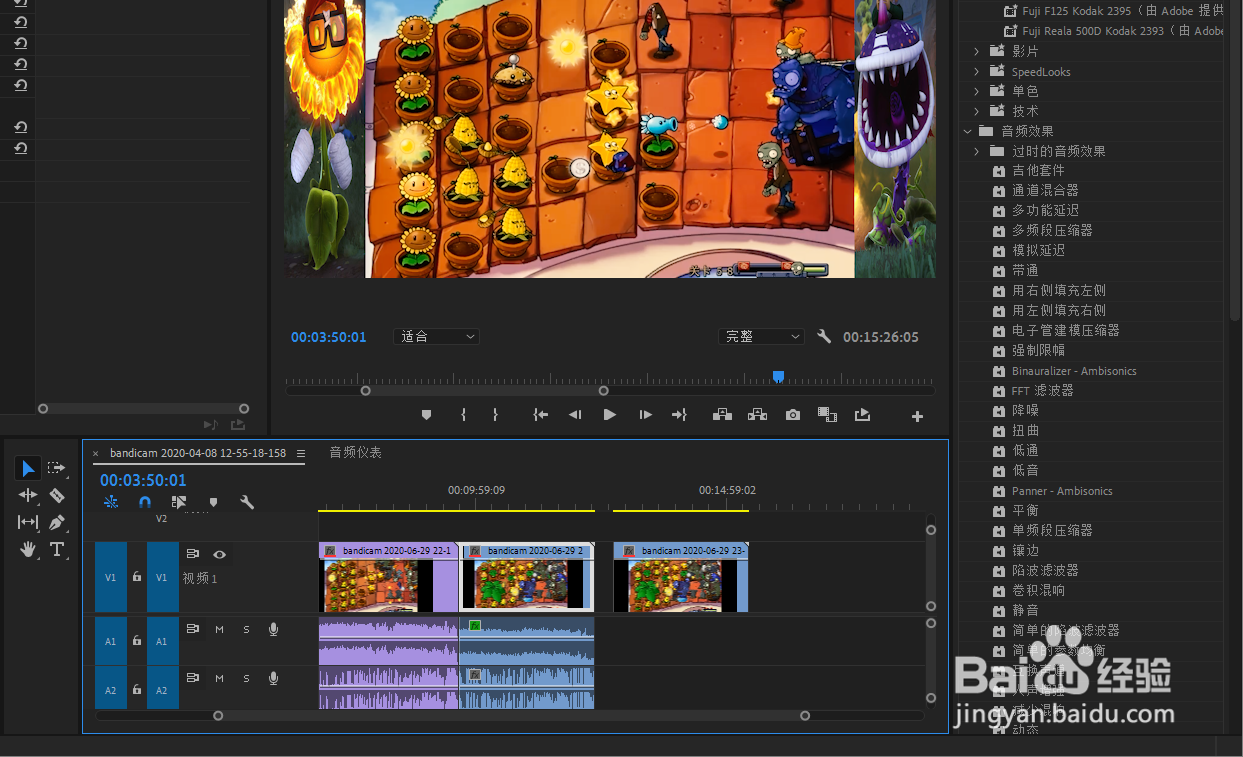The width and height of the screenshot is (1243, 757).
Task: Select the Slip tool
Action: pos(28,522)
